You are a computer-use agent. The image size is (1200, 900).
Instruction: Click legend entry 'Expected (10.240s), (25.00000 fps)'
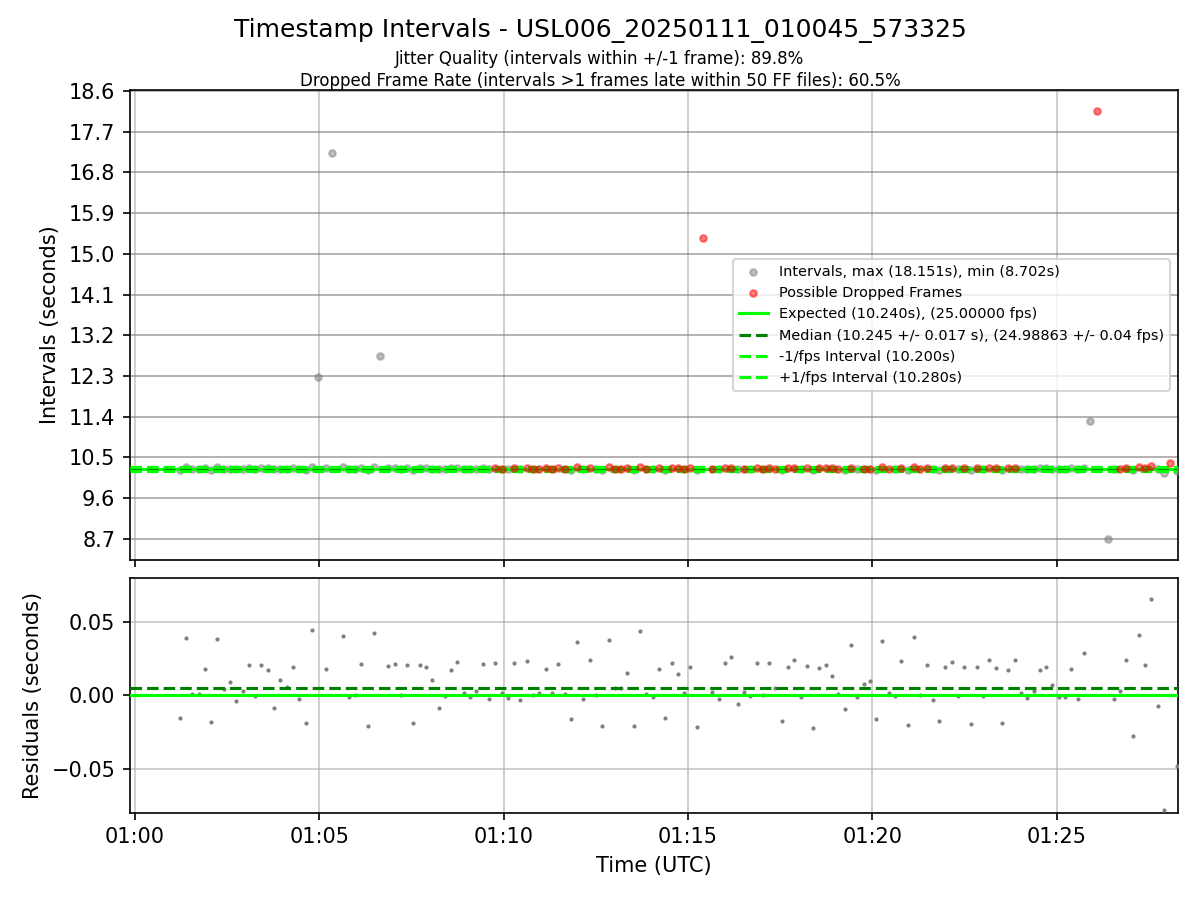coord(908,313)
